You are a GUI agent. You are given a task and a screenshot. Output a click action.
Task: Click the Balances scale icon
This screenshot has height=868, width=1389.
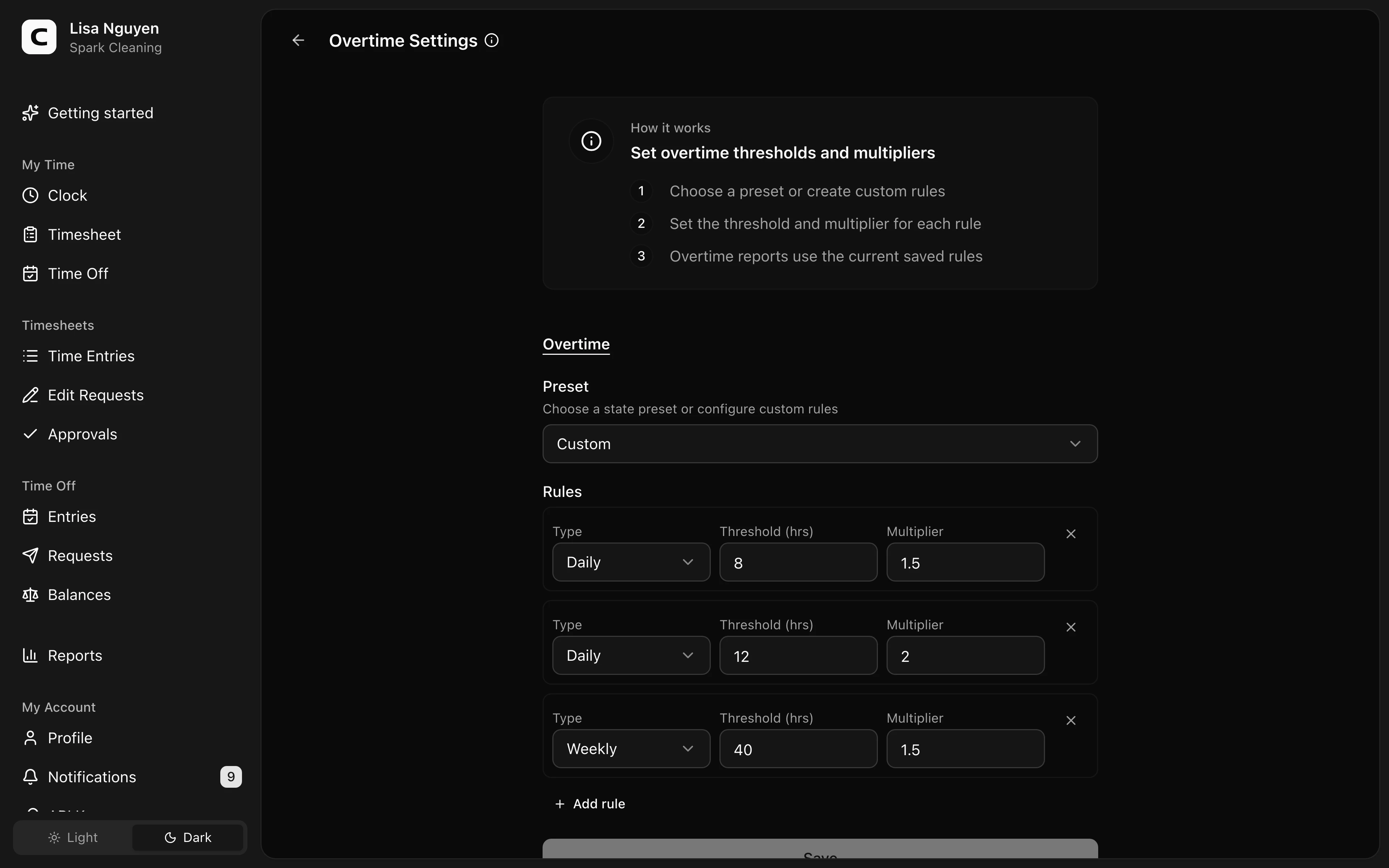pyautogui.click(x=30, y=595)
